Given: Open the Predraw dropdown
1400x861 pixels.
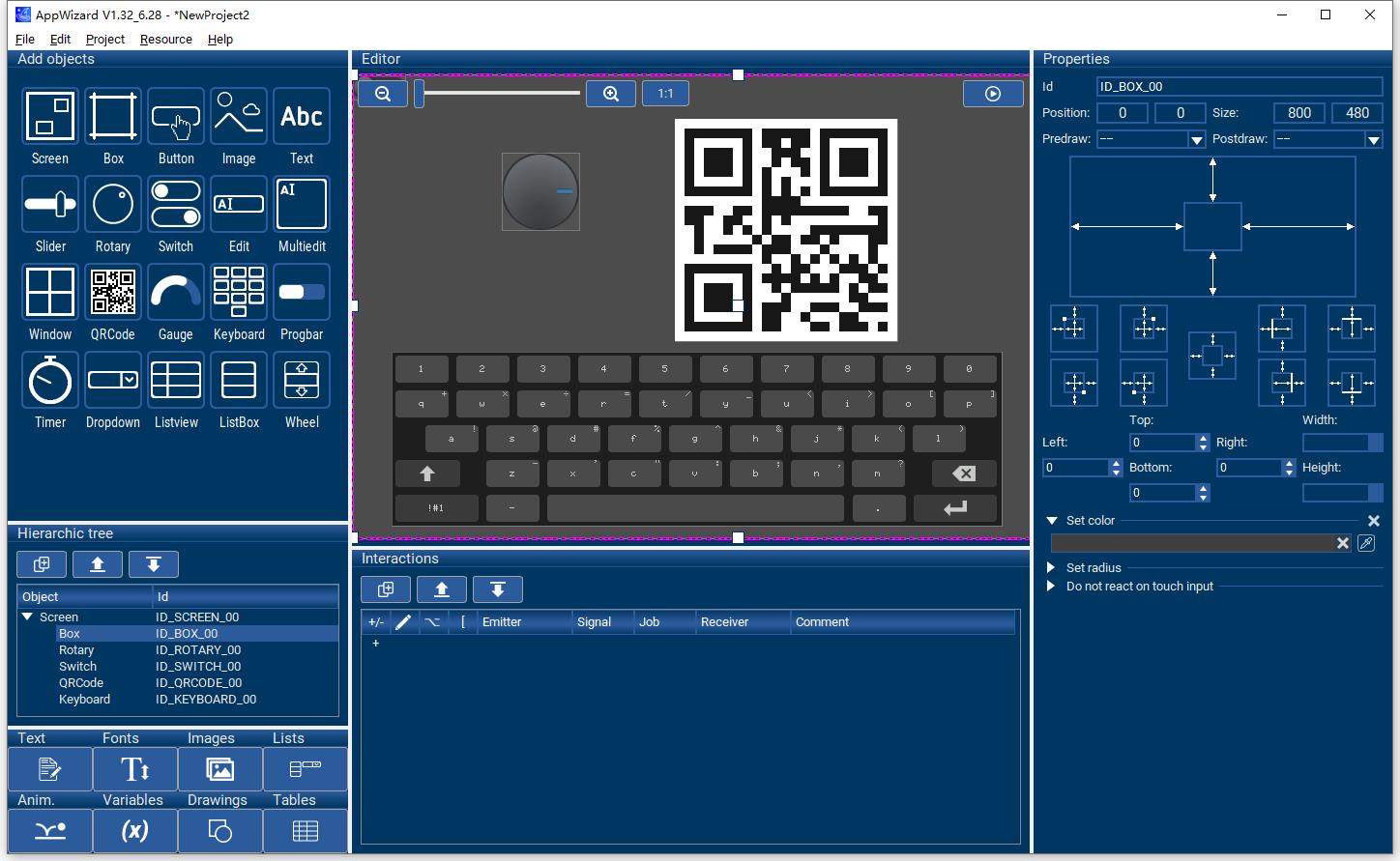Looking at the screenshot, I should (1196, 139).
